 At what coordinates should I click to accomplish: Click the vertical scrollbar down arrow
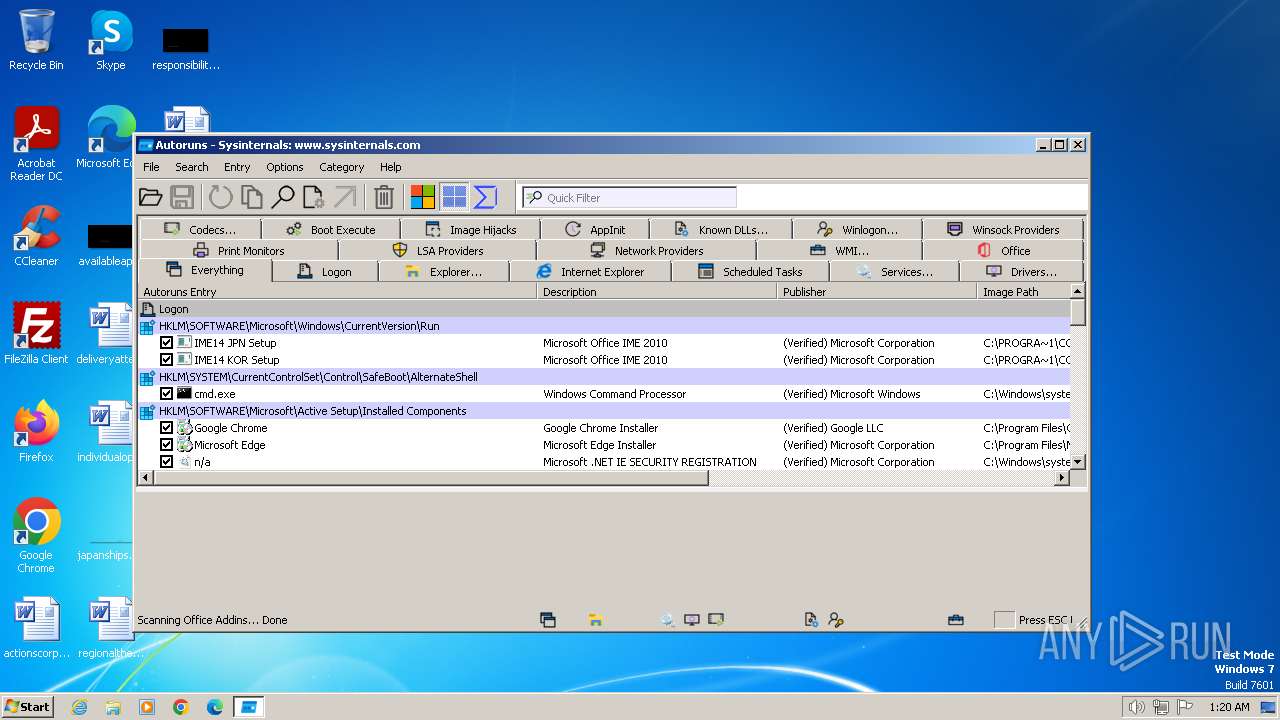1077,462
